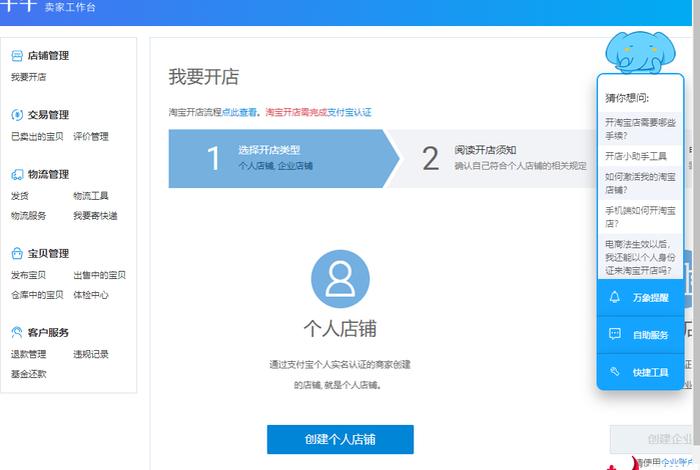
Task: Click the 交易管理 icon in sidebar
Action: 17,115
